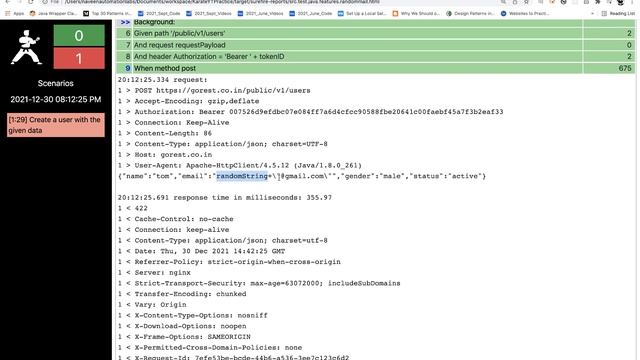Open the 2021_Sept_Videos bookmark
This screenshot has height=360, width=640.
(209, 13)
